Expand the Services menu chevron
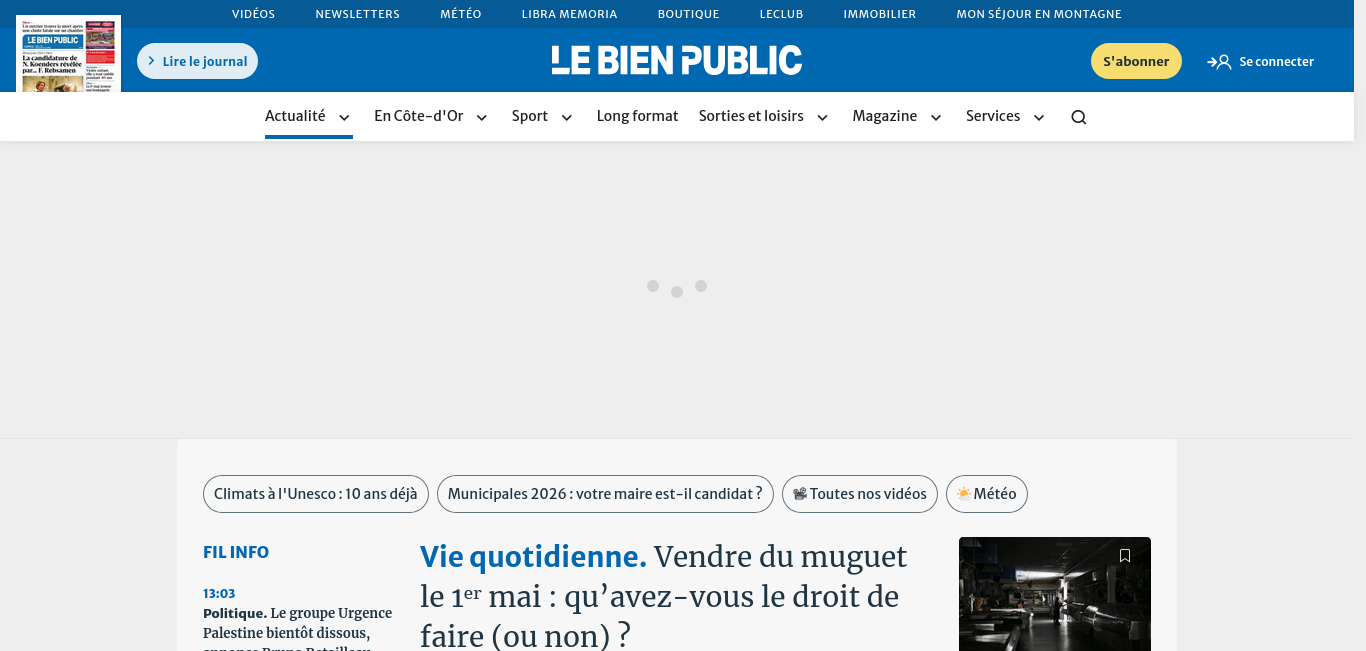Viewport: 1366px width, 651px height. 1038,118
